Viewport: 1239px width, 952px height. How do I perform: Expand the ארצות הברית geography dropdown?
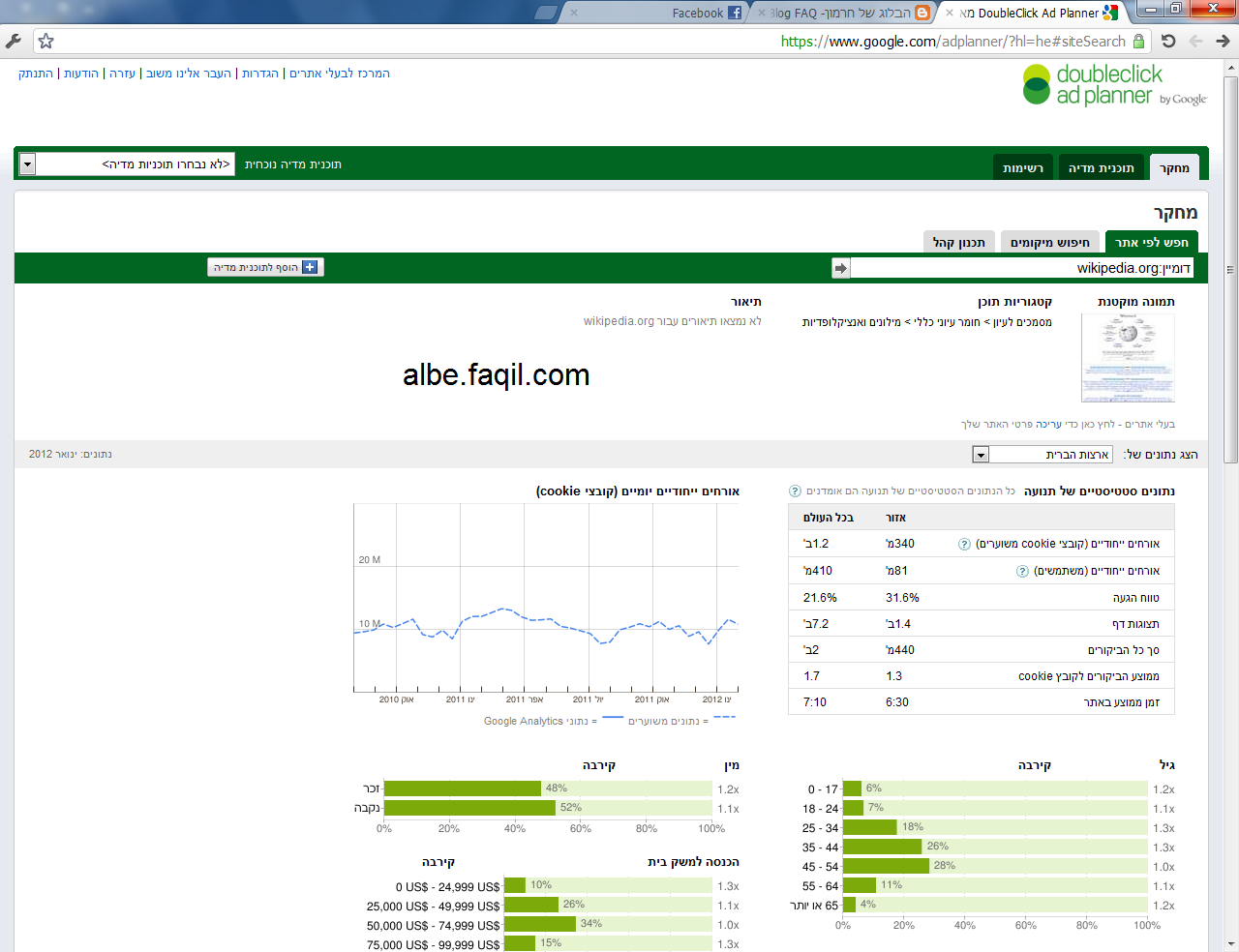(x=981, y=455)
